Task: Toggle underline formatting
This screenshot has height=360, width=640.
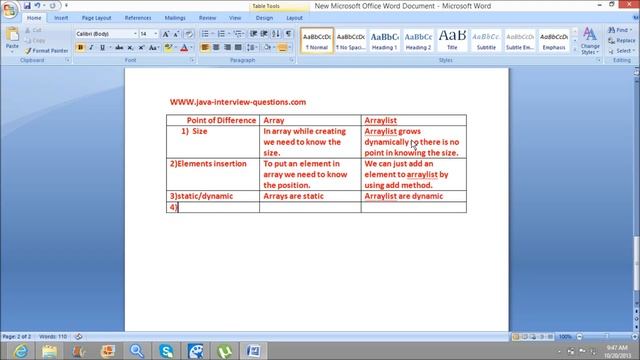Action: coord(102,48)
